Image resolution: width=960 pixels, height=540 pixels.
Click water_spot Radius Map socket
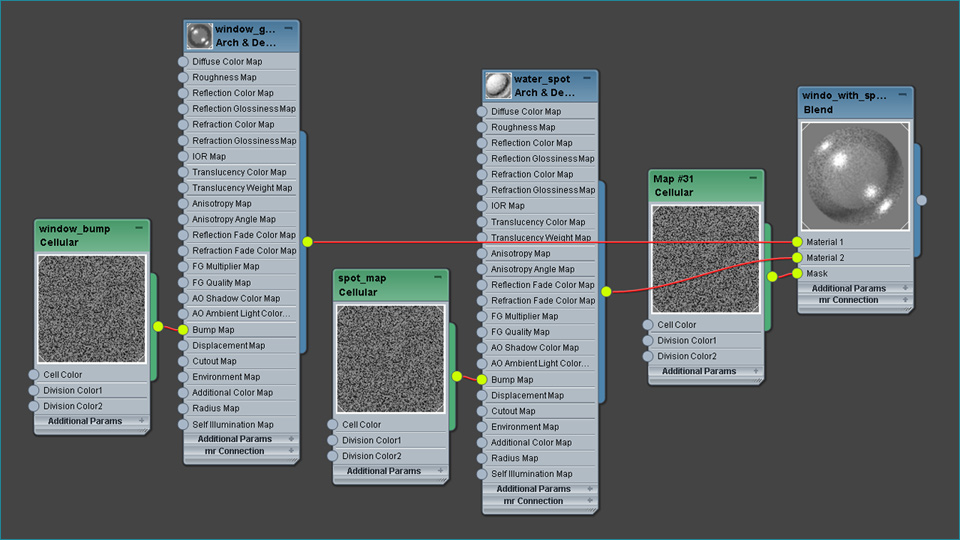pyautogui.click(x=481, y=458)
